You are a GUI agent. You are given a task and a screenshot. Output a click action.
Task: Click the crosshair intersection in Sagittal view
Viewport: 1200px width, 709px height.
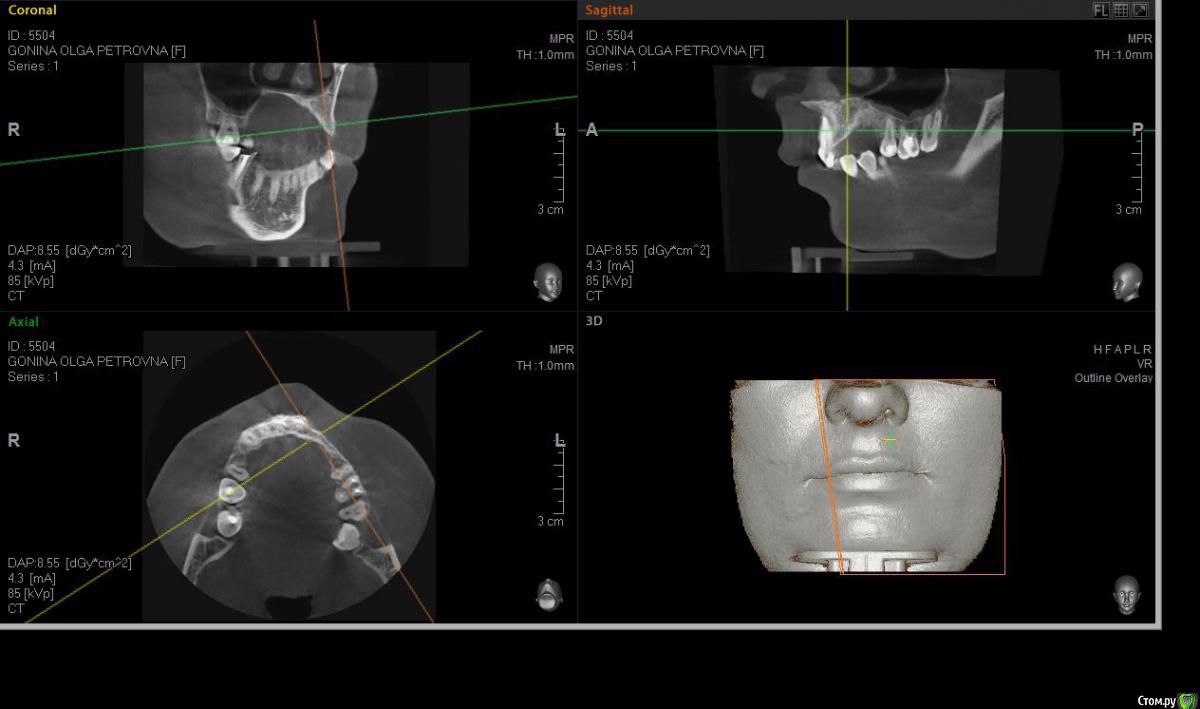[847, 130]
